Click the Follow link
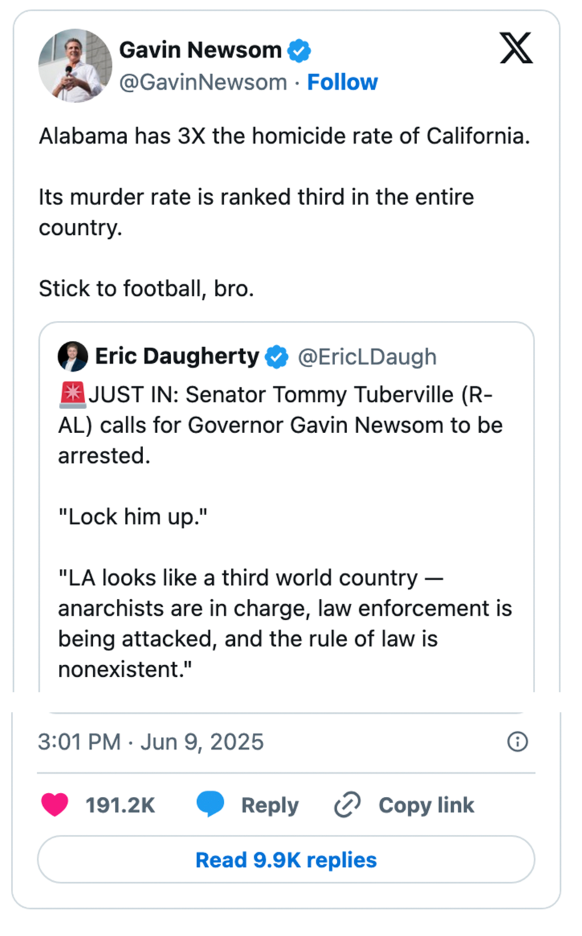This screenshot has height=936, width=582. (343, 82)
